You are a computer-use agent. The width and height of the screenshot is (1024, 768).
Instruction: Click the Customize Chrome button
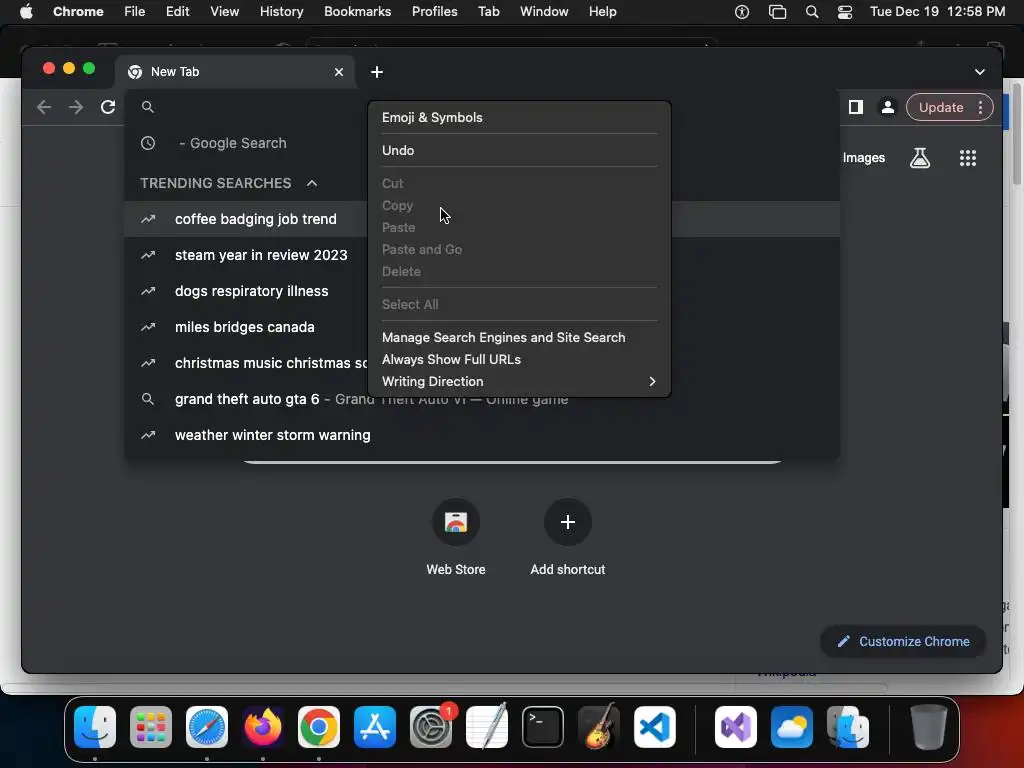tap(903, 641)
